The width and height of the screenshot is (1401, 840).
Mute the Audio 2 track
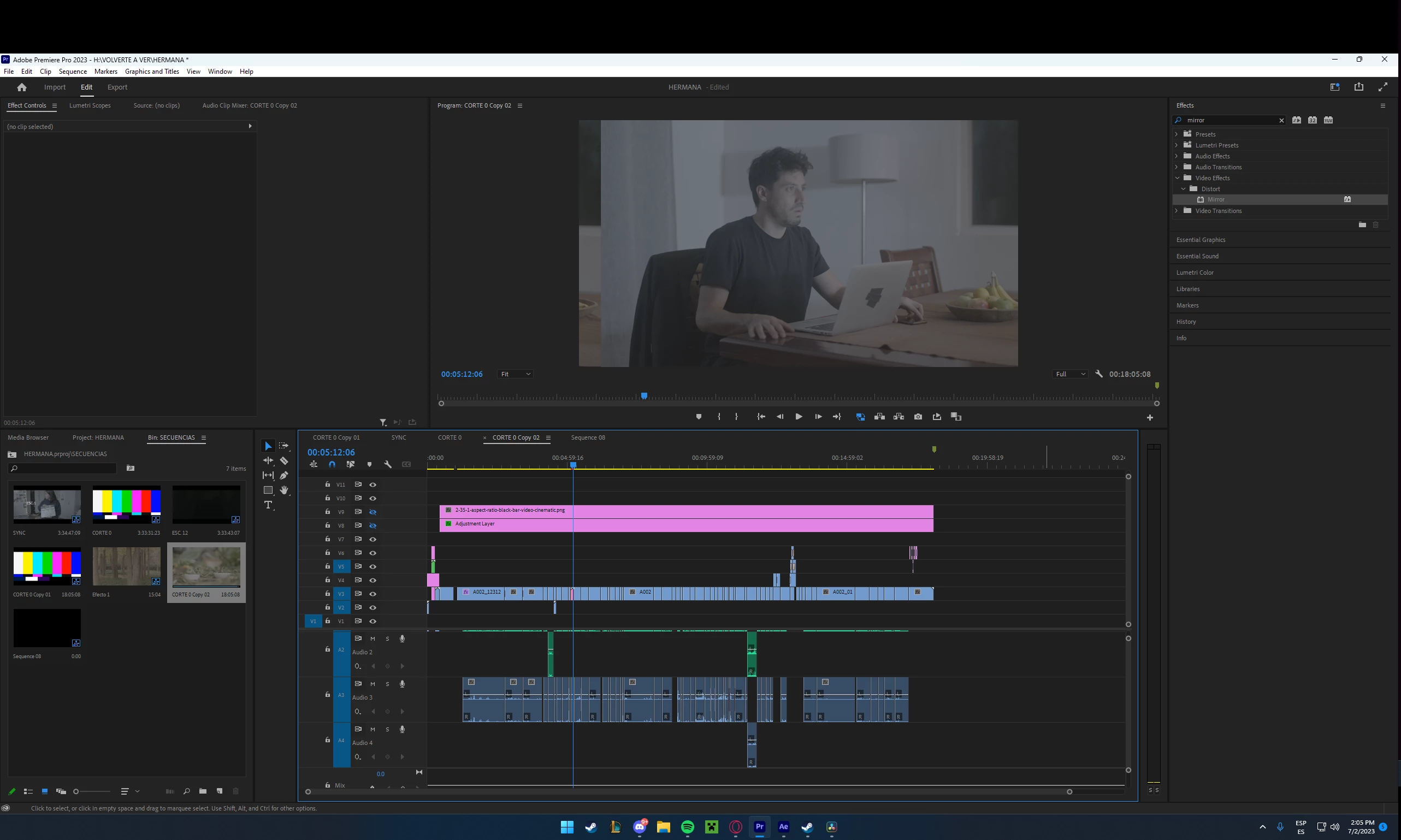click(x=373, y=638)
